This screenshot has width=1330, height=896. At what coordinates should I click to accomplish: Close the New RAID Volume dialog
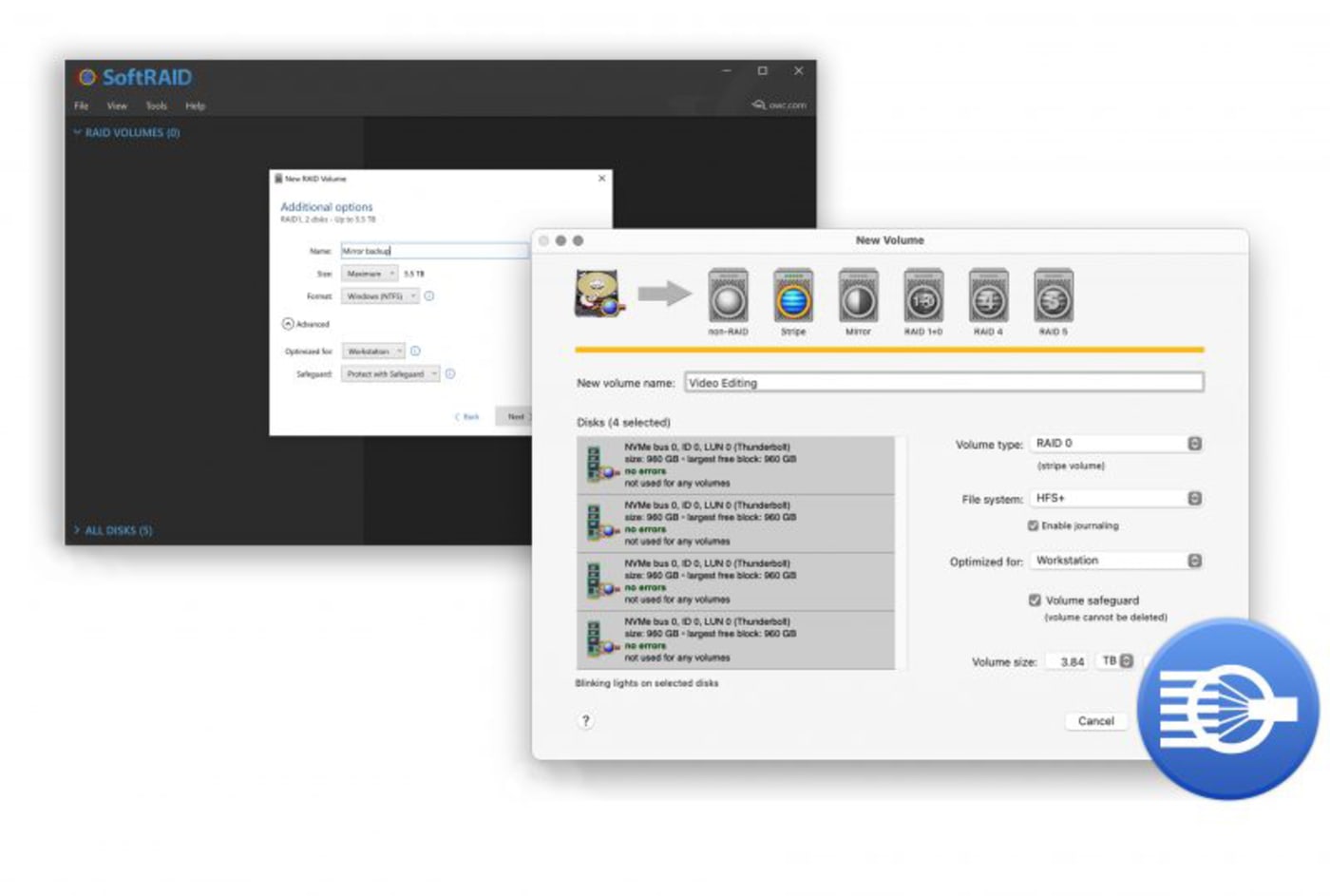click(x=601, y=179)
